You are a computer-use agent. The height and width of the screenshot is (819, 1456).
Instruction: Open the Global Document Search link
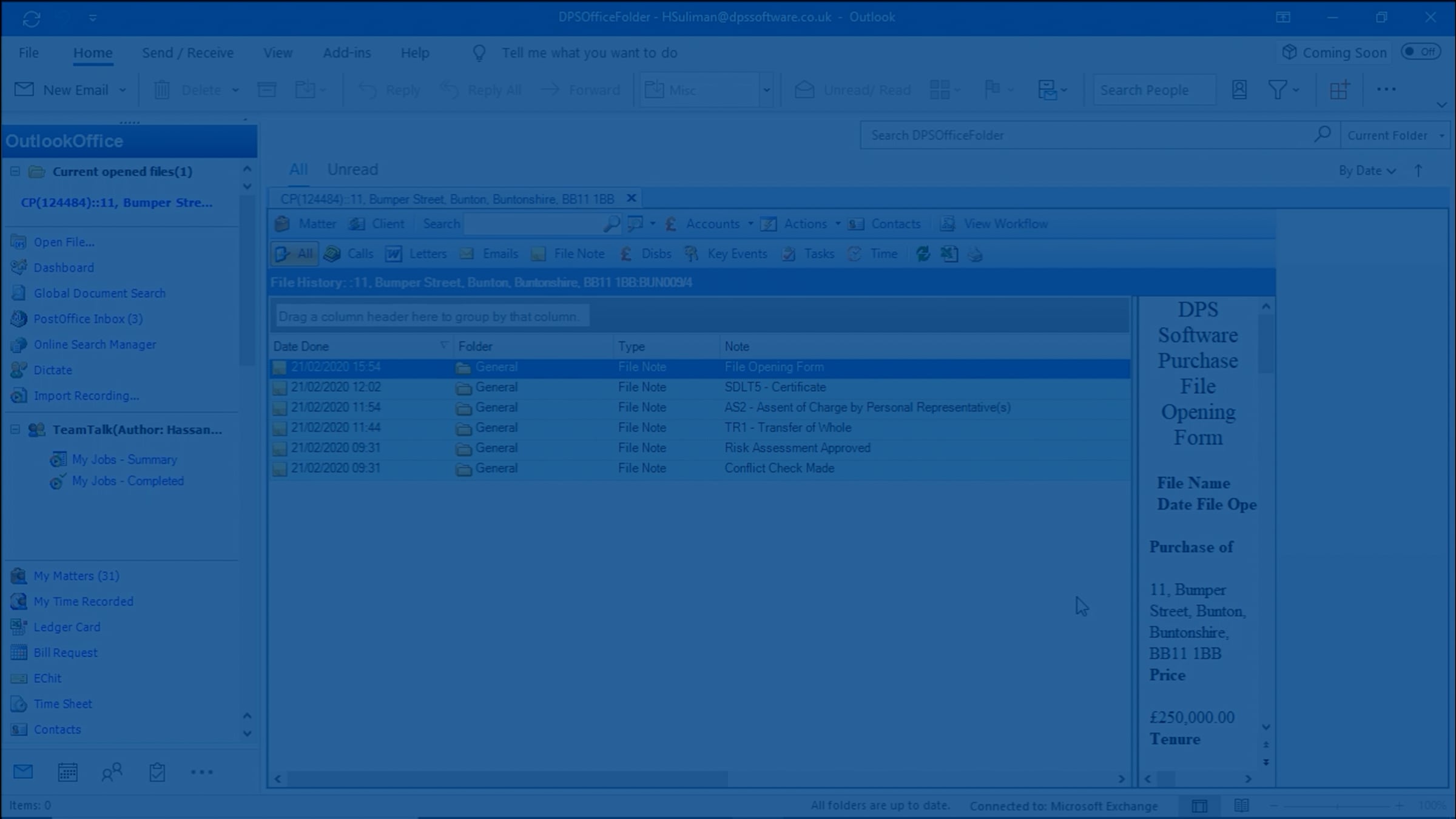[99, 293]
